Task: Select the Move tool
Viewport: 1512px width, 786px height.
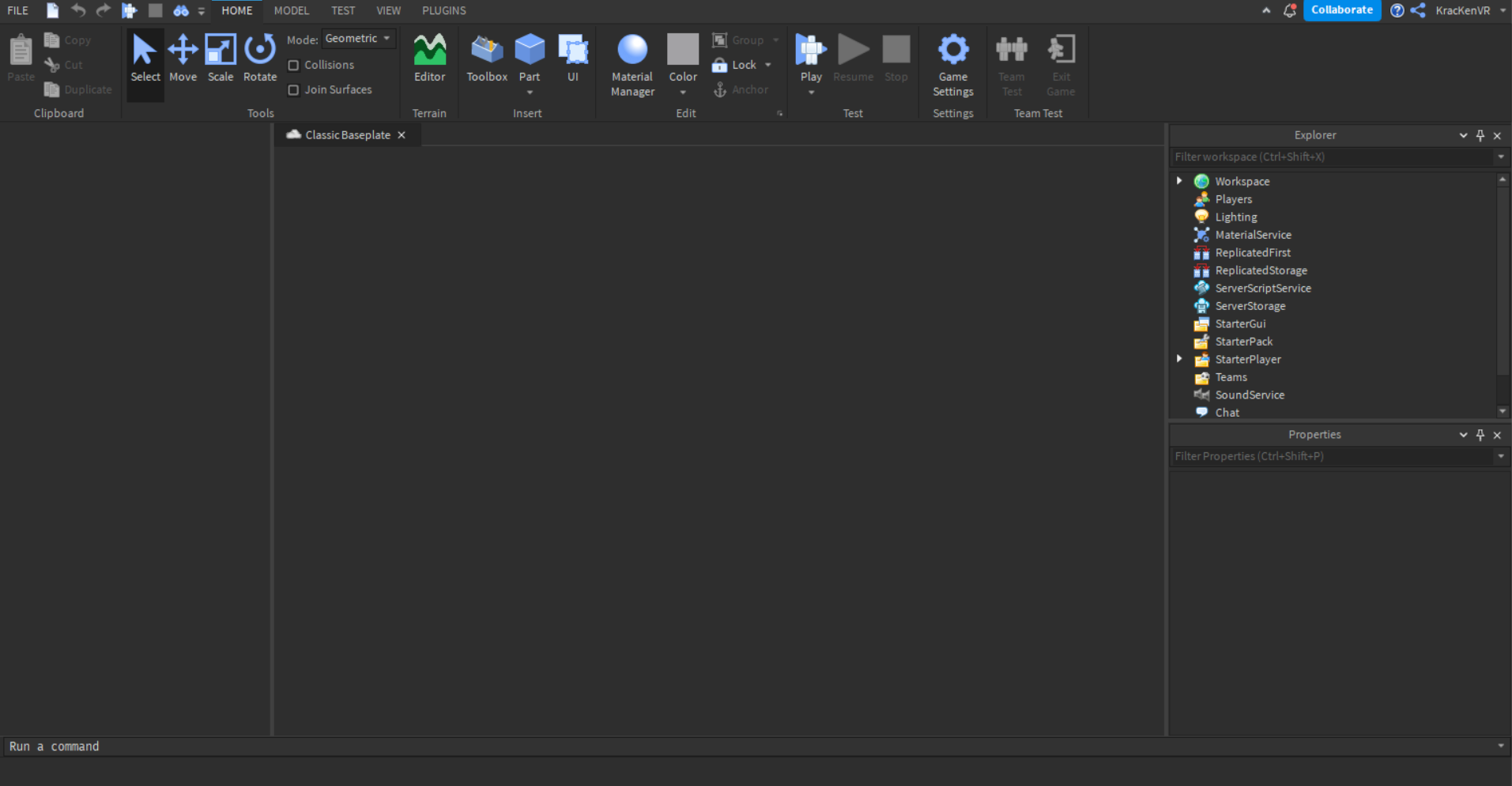Action: click(x=183, y=58)
